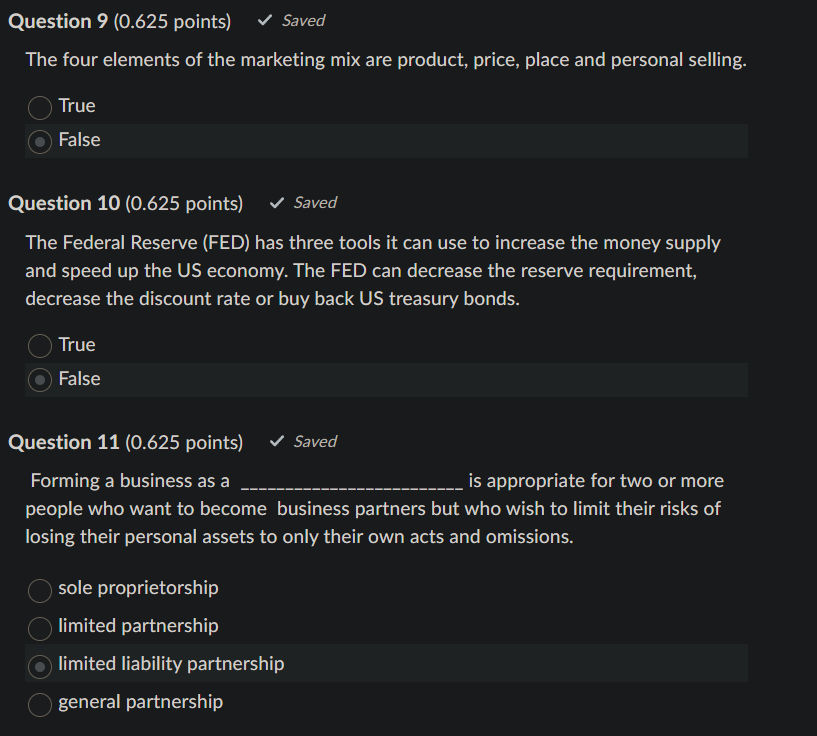Choose False radio button for Question 10

click(39, 380)
